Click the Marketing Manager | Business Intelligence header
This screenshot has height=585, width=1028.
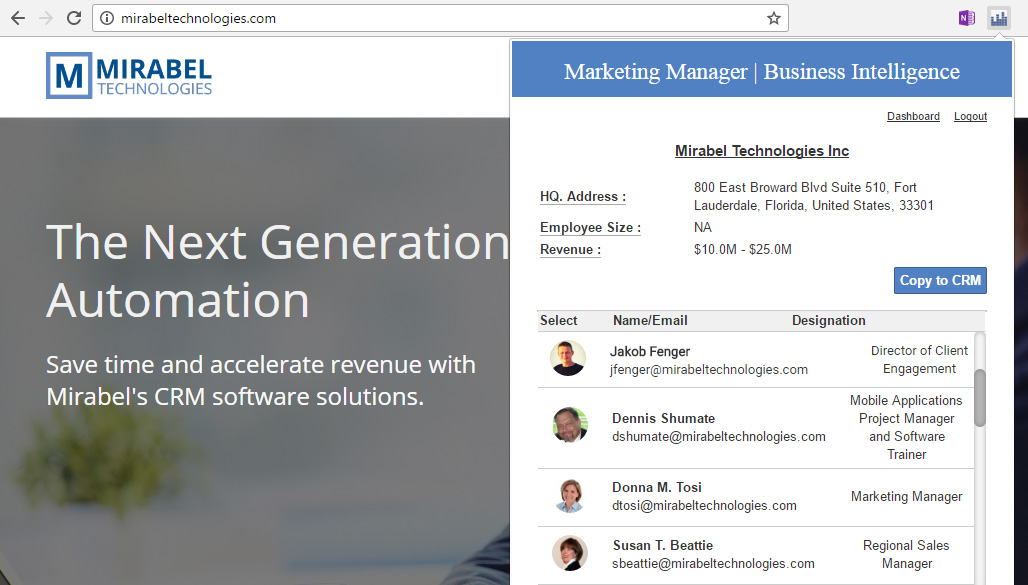pyautogui.click(x=762, y=71)
